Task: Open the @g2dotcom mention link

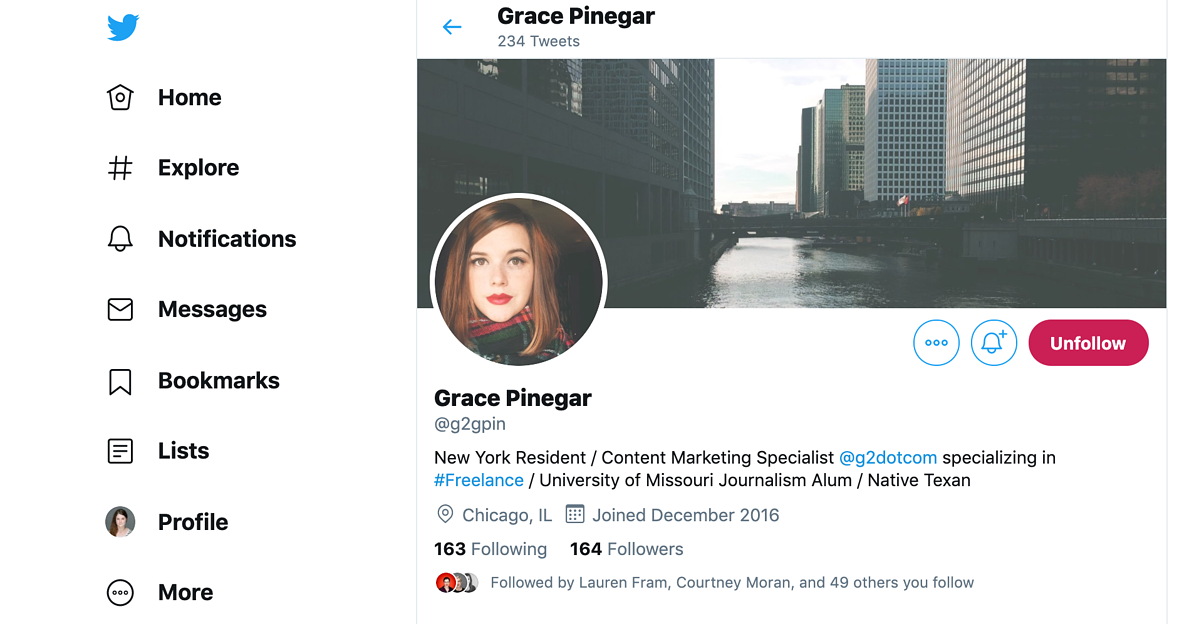Action: click(x=888, y=457)
